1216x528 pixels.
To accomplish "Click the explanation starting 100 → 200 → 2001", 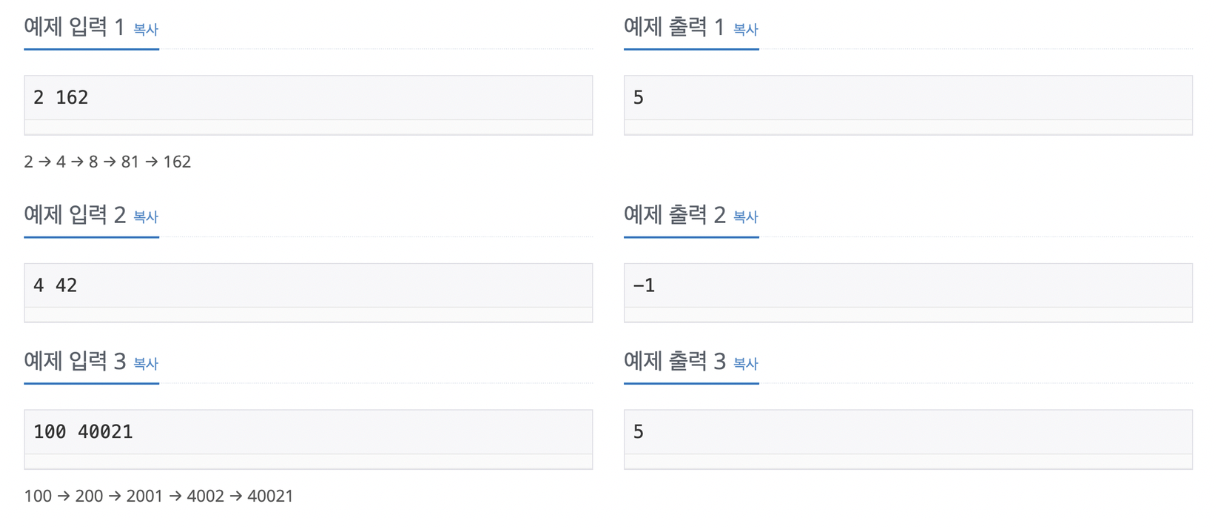I will point(159,496).
